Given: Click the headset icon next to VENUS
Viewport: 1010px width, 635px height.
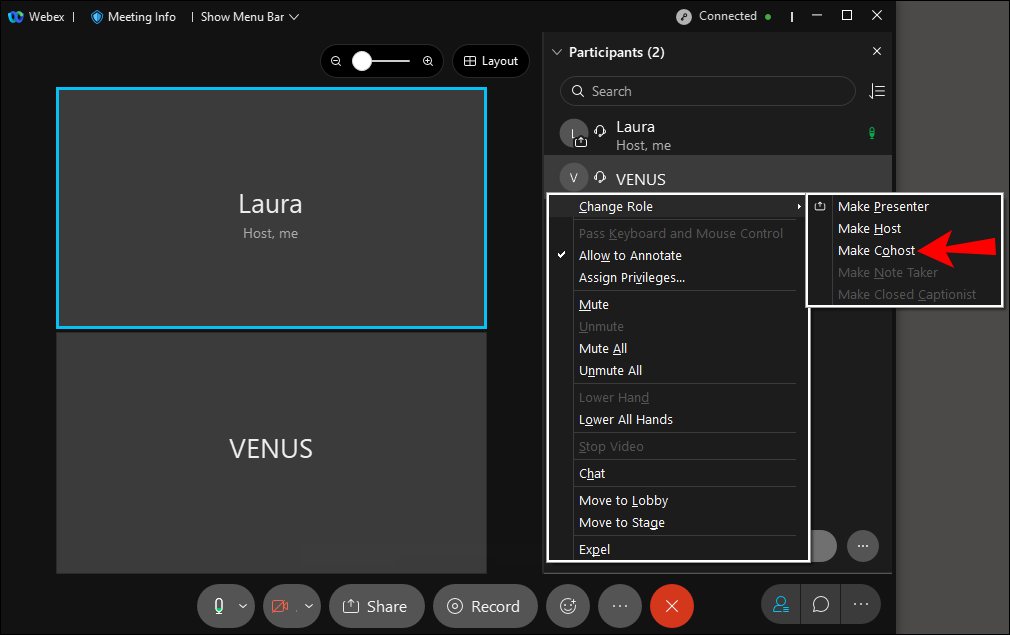Looking at the screenshot, I should coord(600,177).
